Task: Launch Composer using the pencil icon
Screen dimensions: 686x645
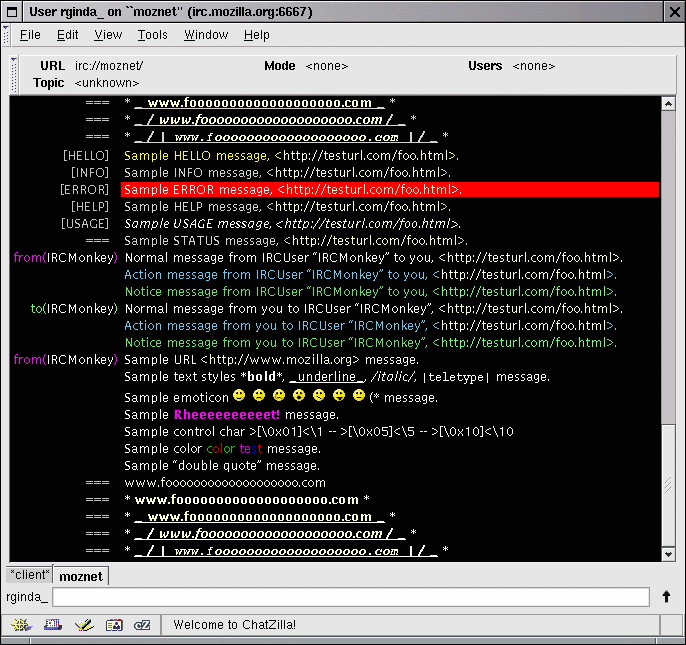Action: pyautogui.click(x=84, y=625)
